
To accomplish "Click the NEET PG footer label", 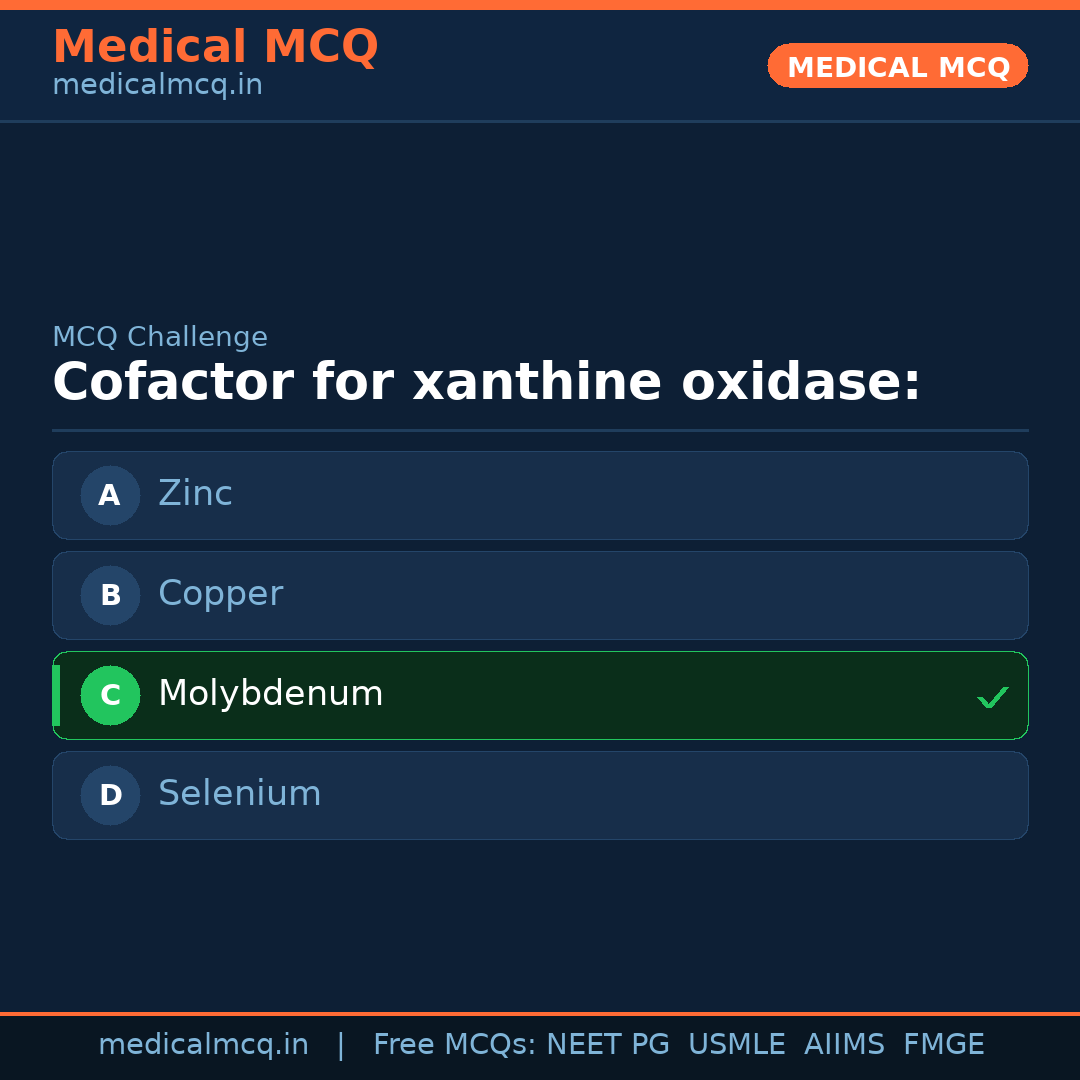I will 608,1045.
